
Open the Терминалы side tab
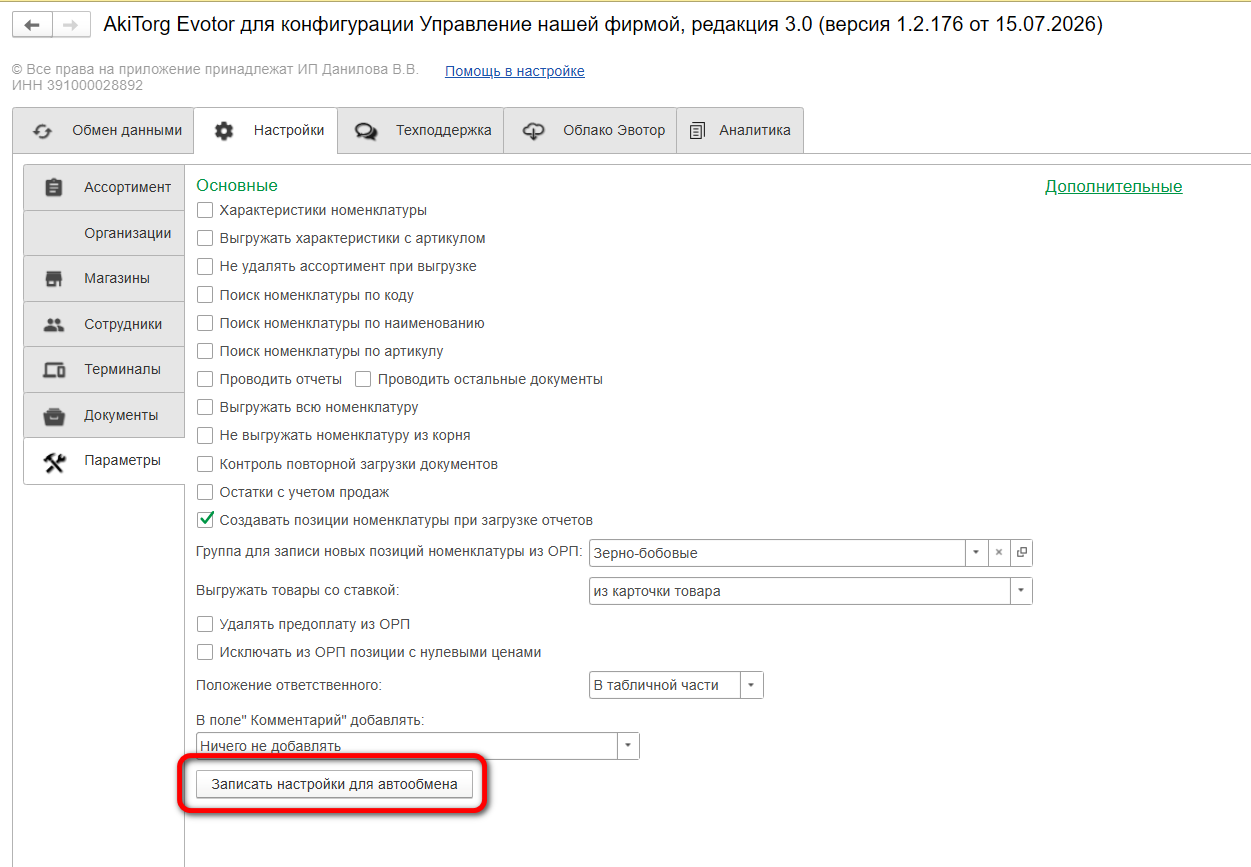click(x=104, y=370)
